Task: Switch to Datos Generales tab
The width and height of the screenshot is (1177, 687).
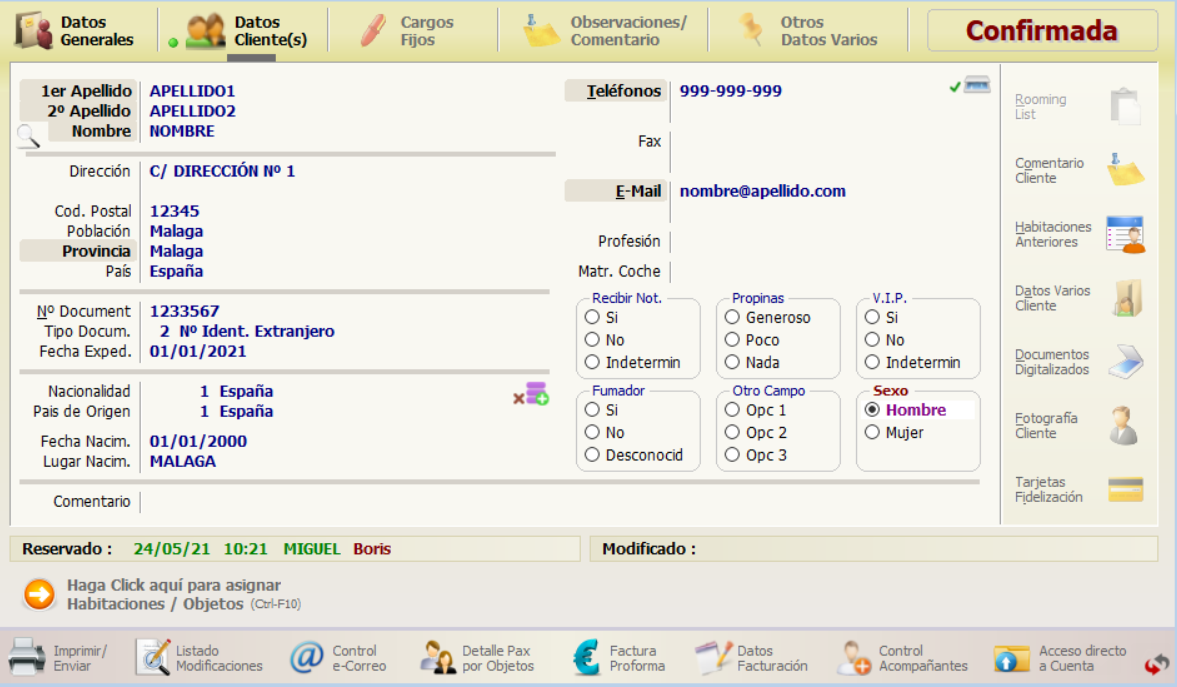Action: (x=76, y=31)
